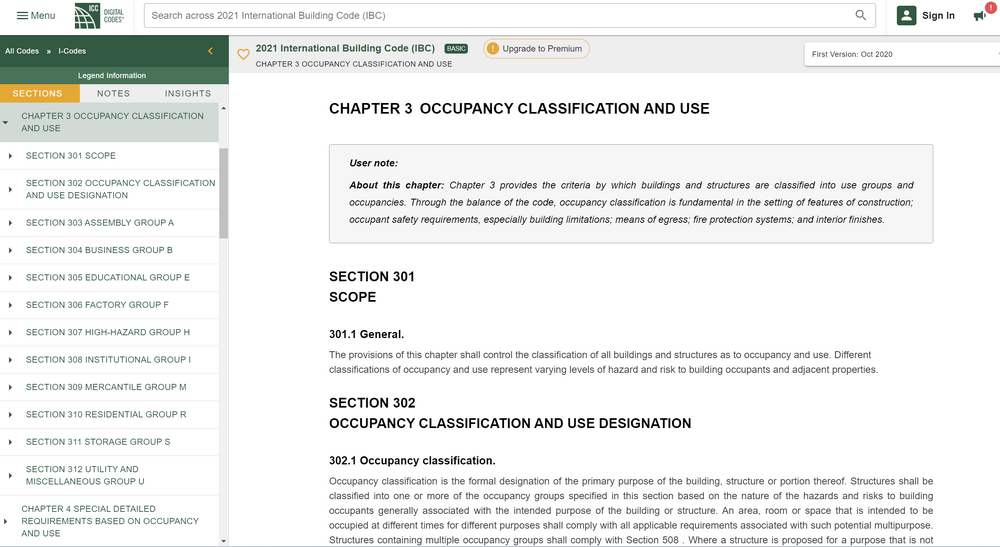The height and width of the screenshot is (547, 1000).
Task: Expand Section 303 Assembly Group A
Action: [x=10, y=223]
